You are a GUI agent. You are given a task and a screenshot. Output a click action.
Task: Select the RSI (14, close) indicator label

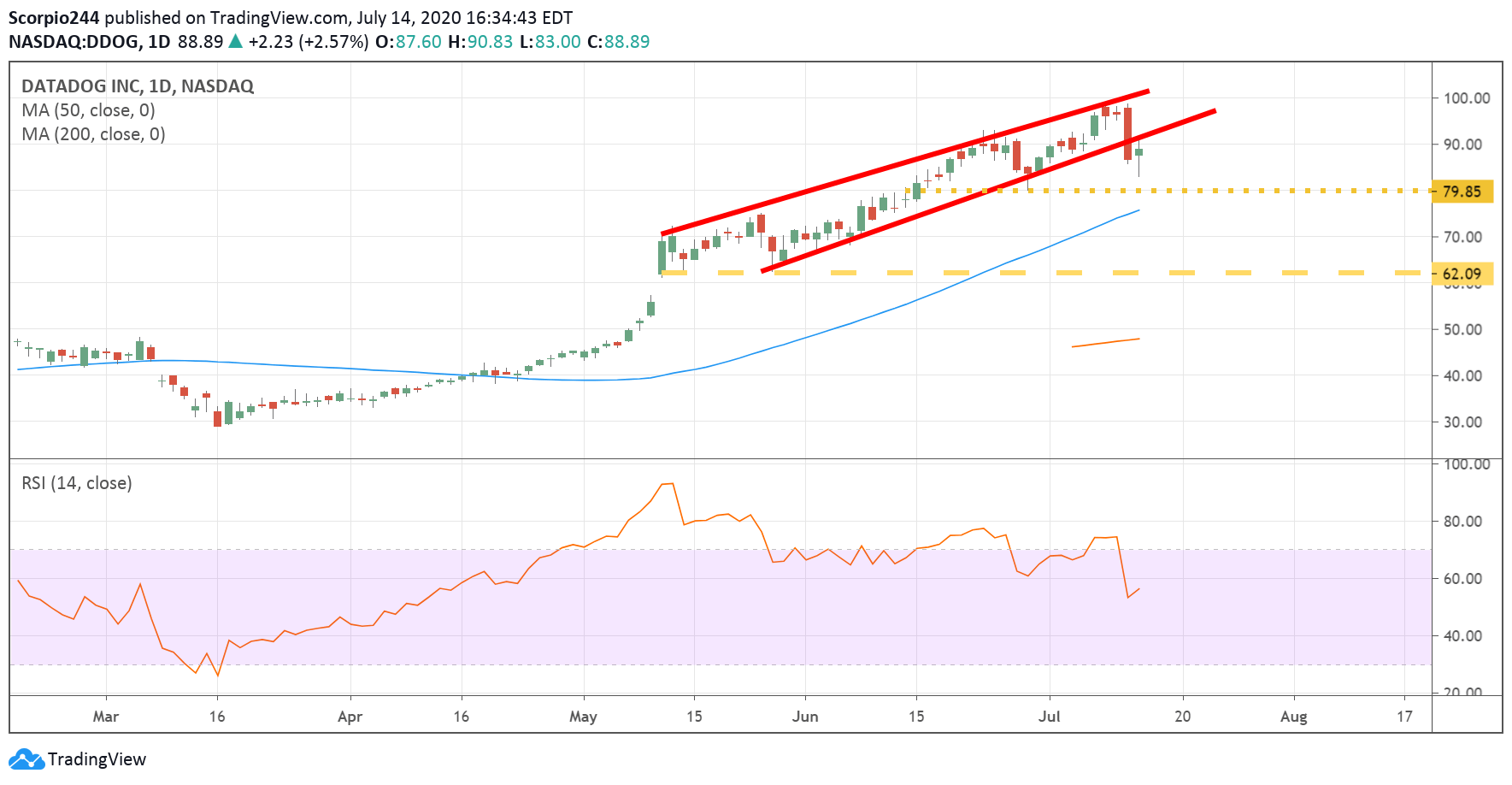[x=77, y=483]
